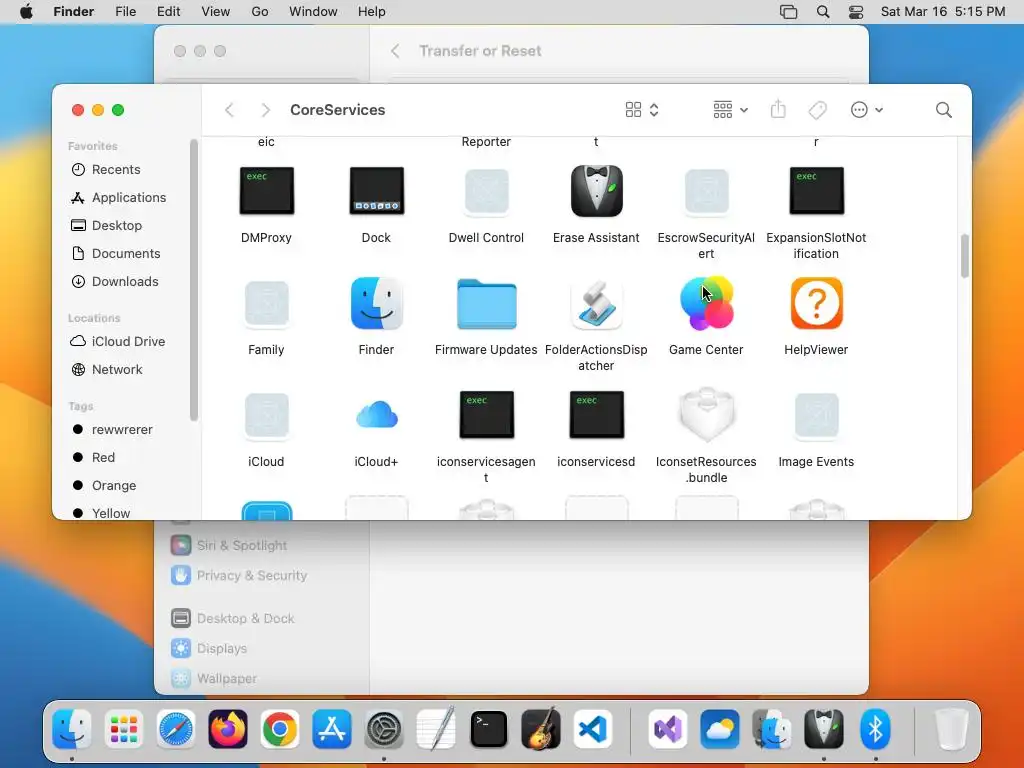
Task: Open the Help menu
Action: point(372,12)
